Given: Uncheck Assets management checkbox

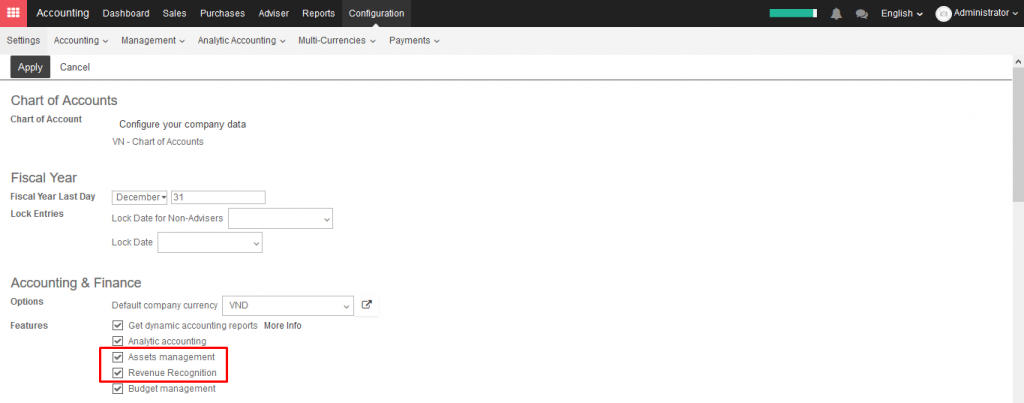Looking at the screenshot, I should [118, 357].
